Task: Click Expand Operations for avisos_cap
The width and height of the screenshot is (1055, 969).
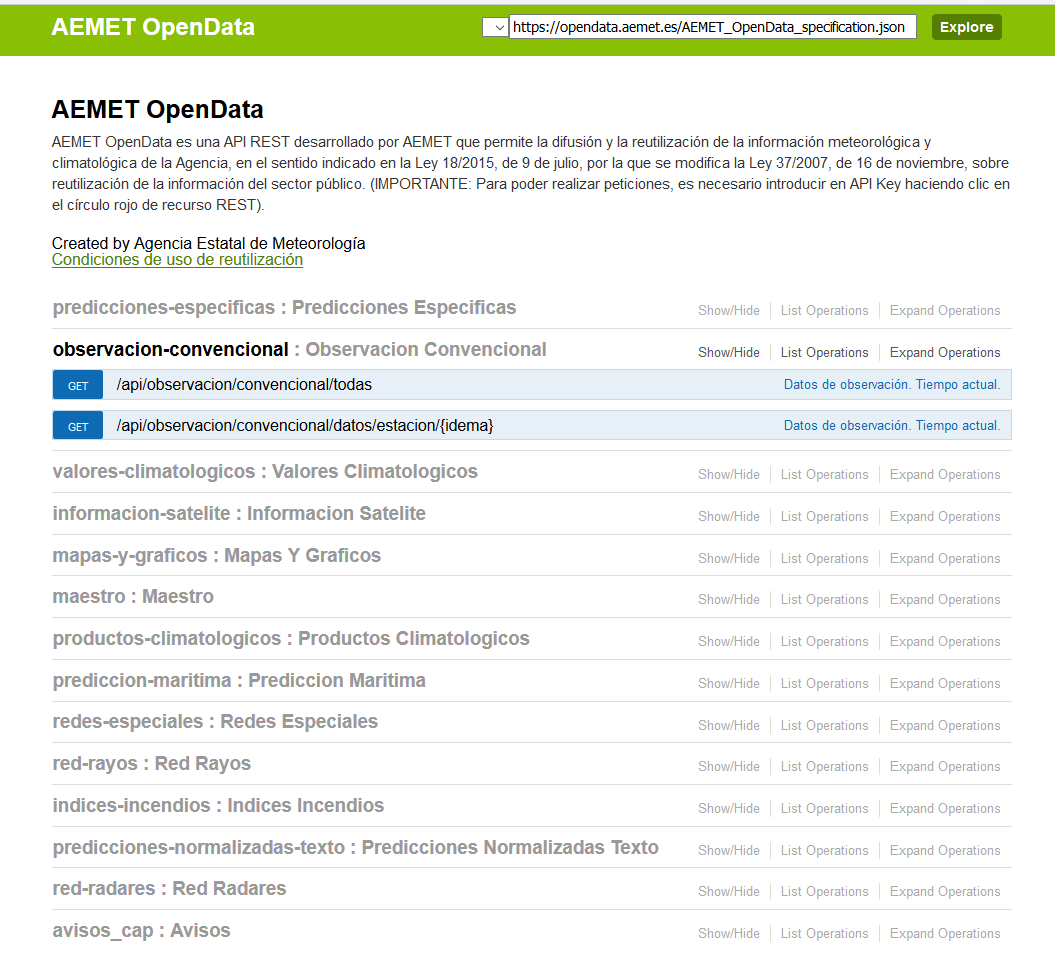Action: point(945,933)
